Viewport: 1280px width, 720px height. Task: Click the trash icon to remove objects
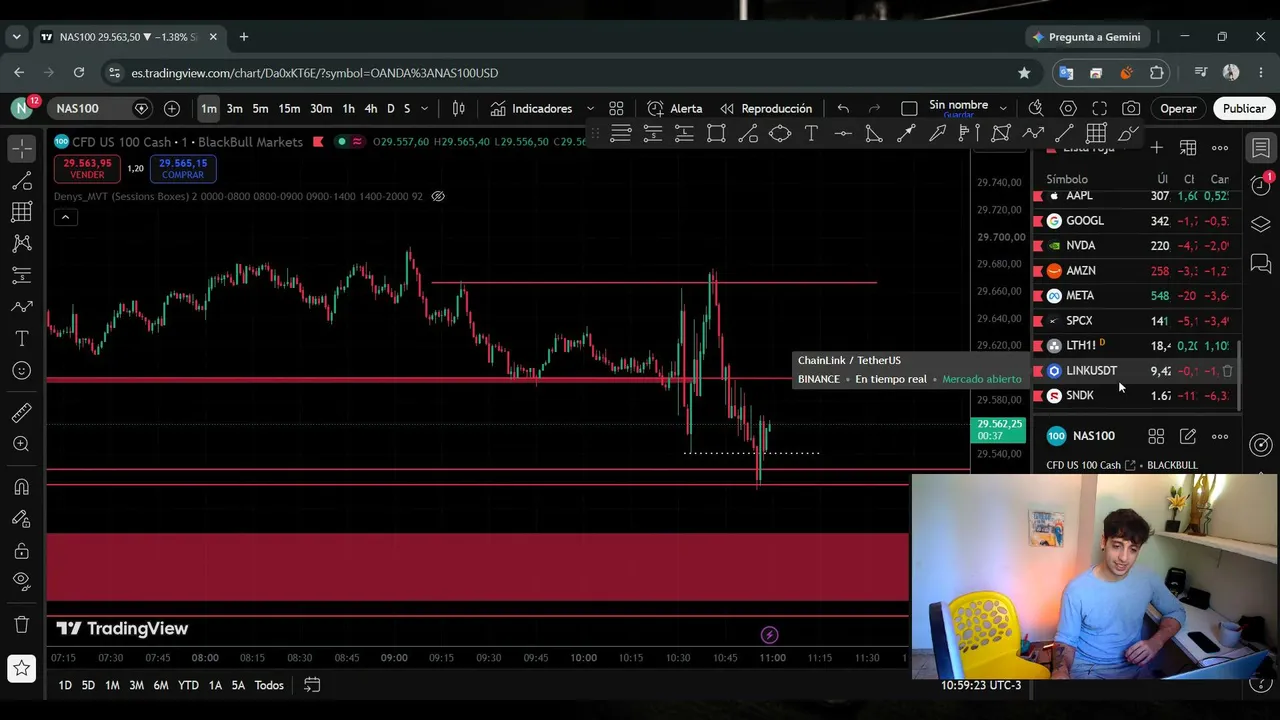pyautogui.click(x=22, y=625)
